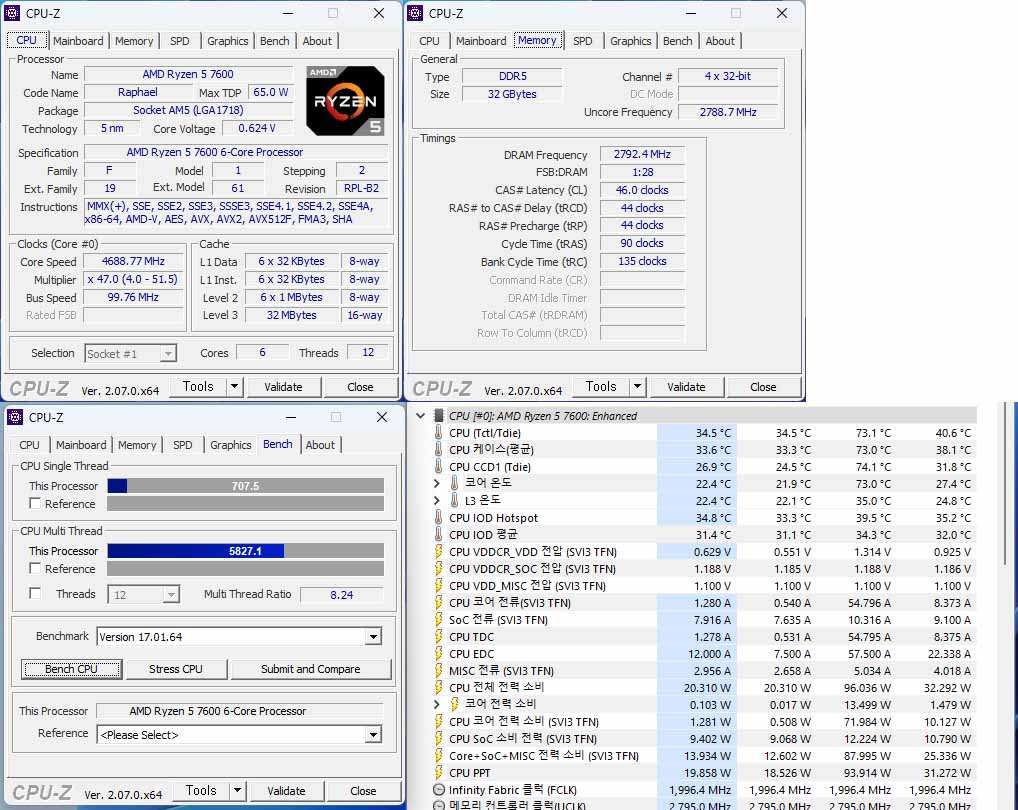1018x810 pixels.
Task: Click the sensor list vertical scrollbar
Action: (x=1007, y=484)
